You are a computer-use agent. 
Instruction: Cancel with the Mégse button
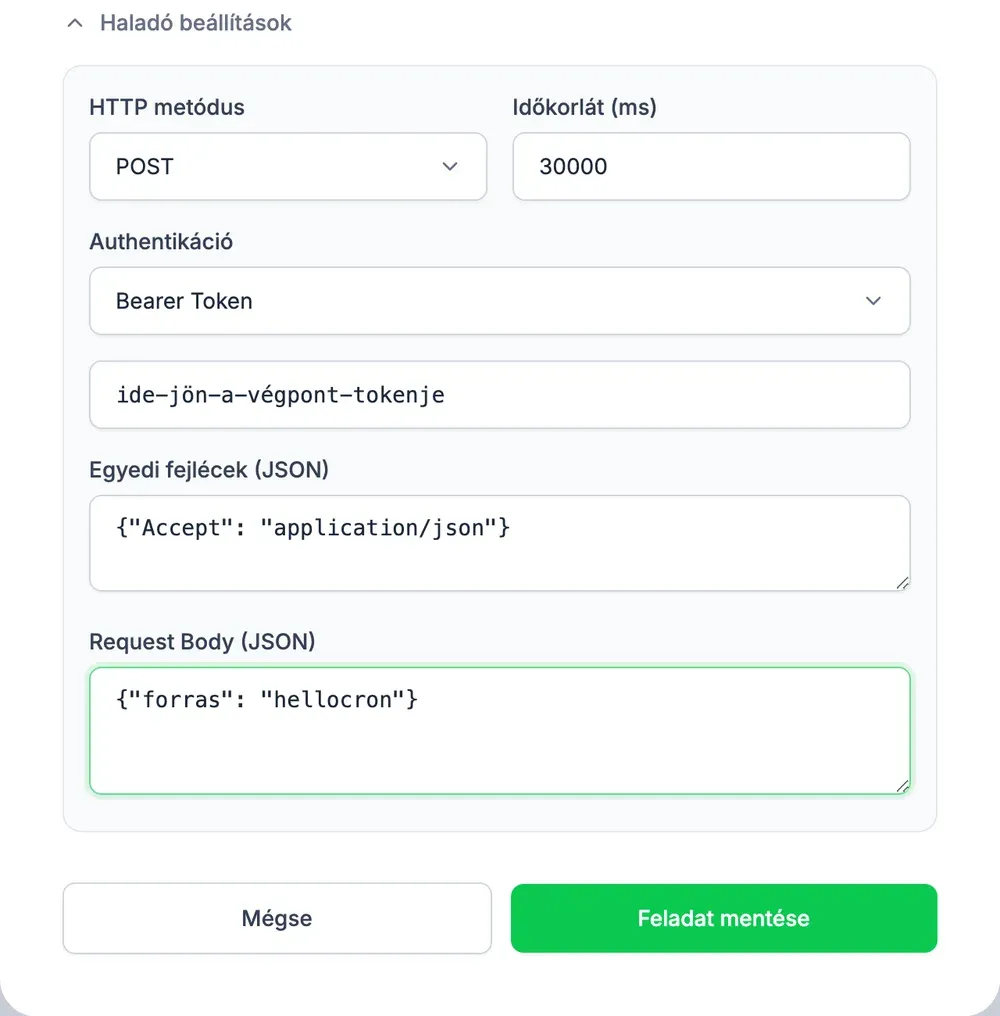[x=277, y=918]
